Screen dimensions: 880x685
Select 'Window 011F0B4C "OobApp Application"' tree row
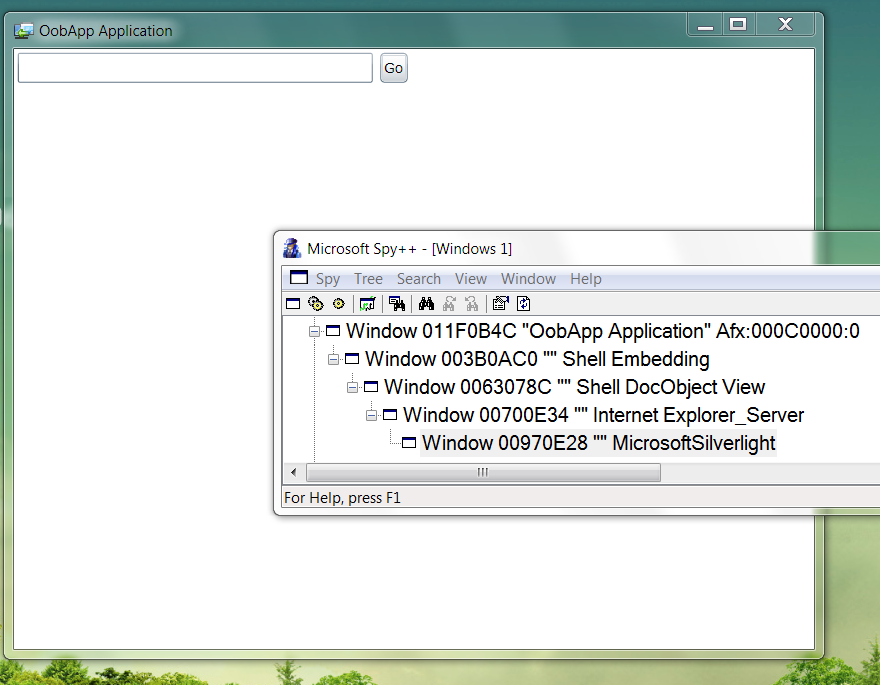click(603, 331)
